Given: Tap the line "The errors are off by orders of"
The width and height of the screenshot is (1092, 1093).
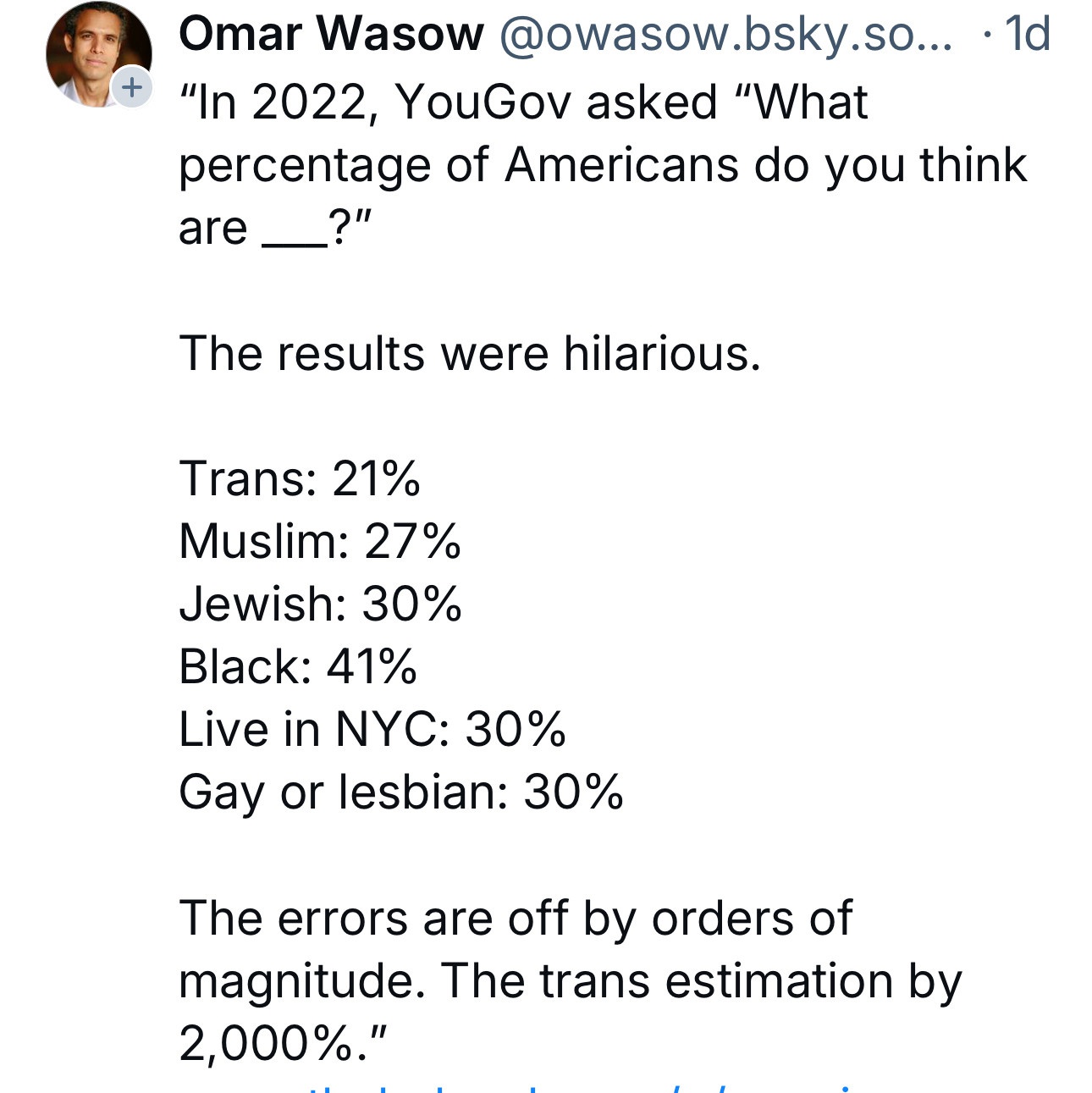Looking at the screenshot, I should (x=516, y=917).
